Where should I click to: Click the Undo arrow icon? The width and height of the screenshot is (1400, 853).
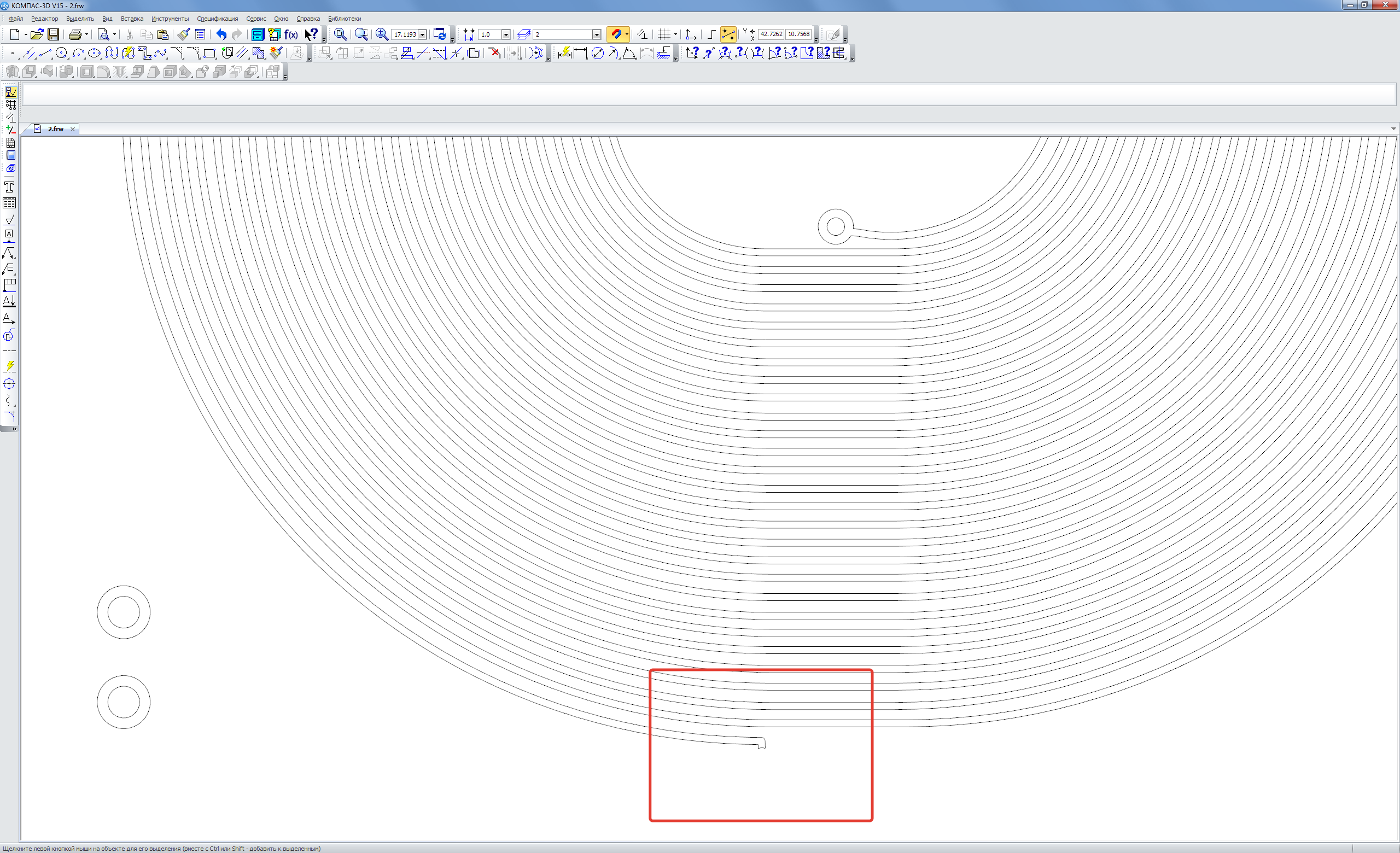[221, 34]
